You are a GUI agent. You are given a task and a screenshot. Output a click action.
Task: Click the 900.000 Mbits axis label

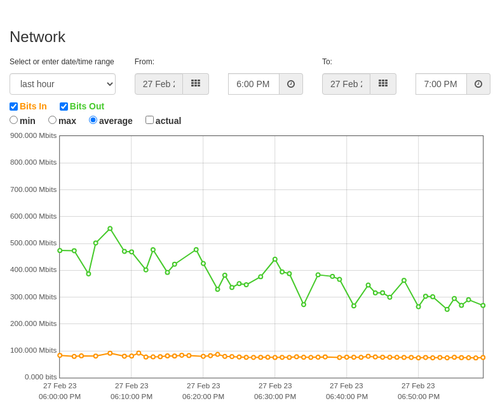coord(33,136)
